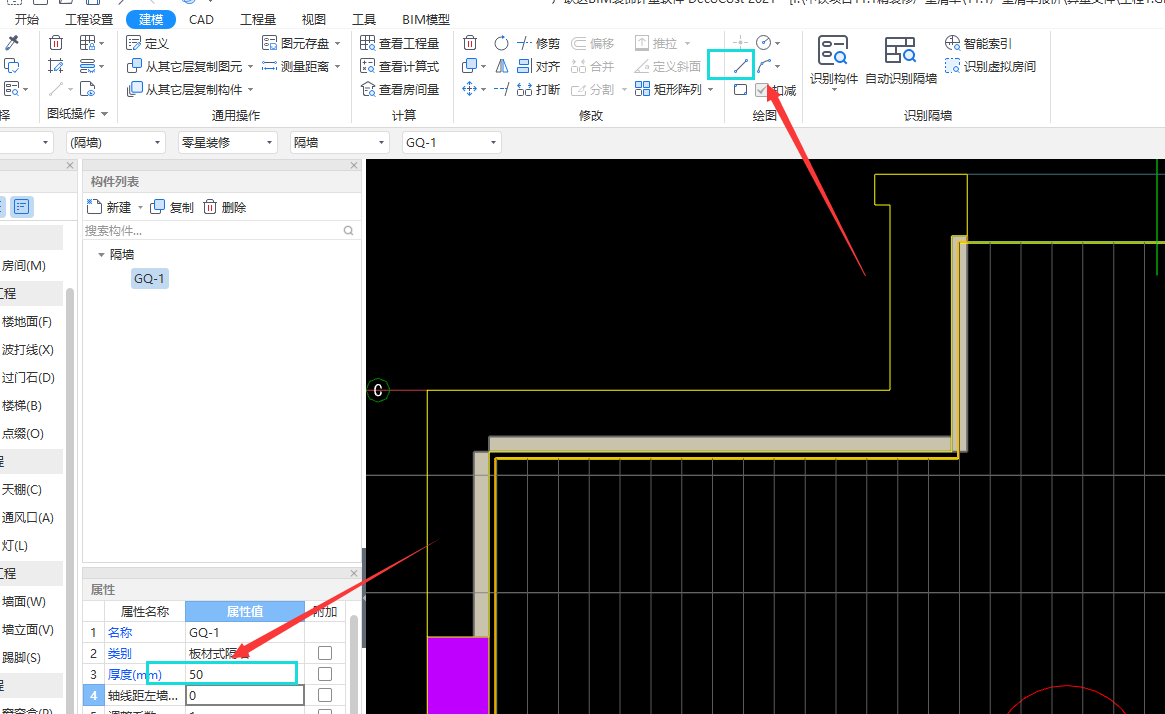Select the straight line drawing tool
The width and height of the screenshot is (1165, 714).
[740, 66]
